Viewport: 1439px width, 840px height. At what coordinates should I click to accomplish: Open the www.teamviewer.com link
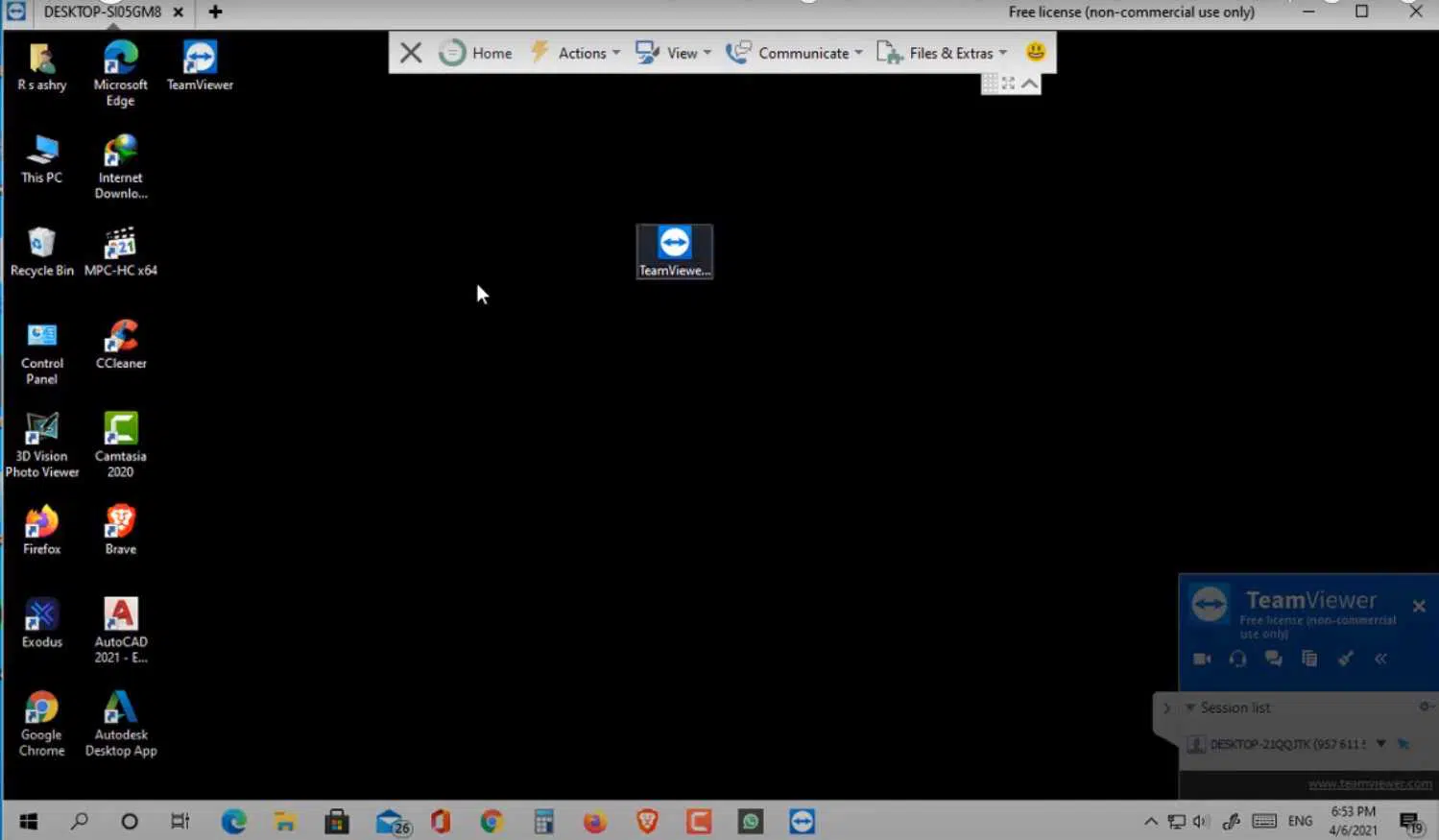pyautogui.click(x=1370, y=783)
